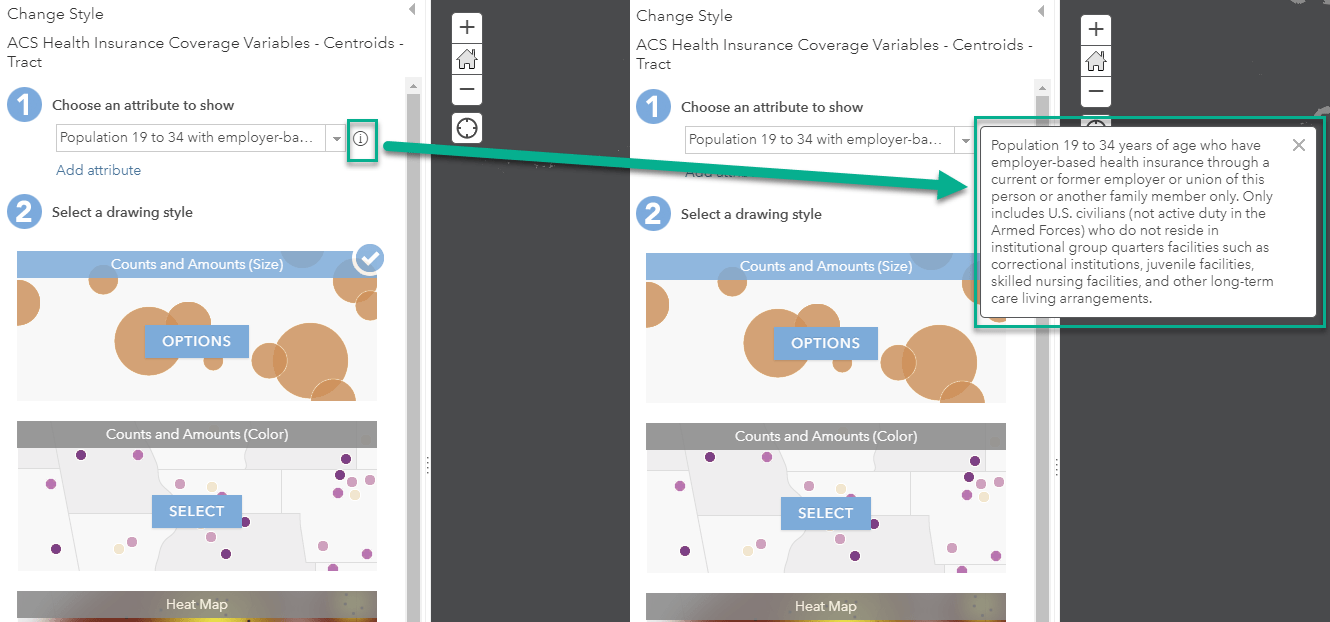Choose the Heat Map drawing style
1330x622 pixels.
(x=197, y=604)
